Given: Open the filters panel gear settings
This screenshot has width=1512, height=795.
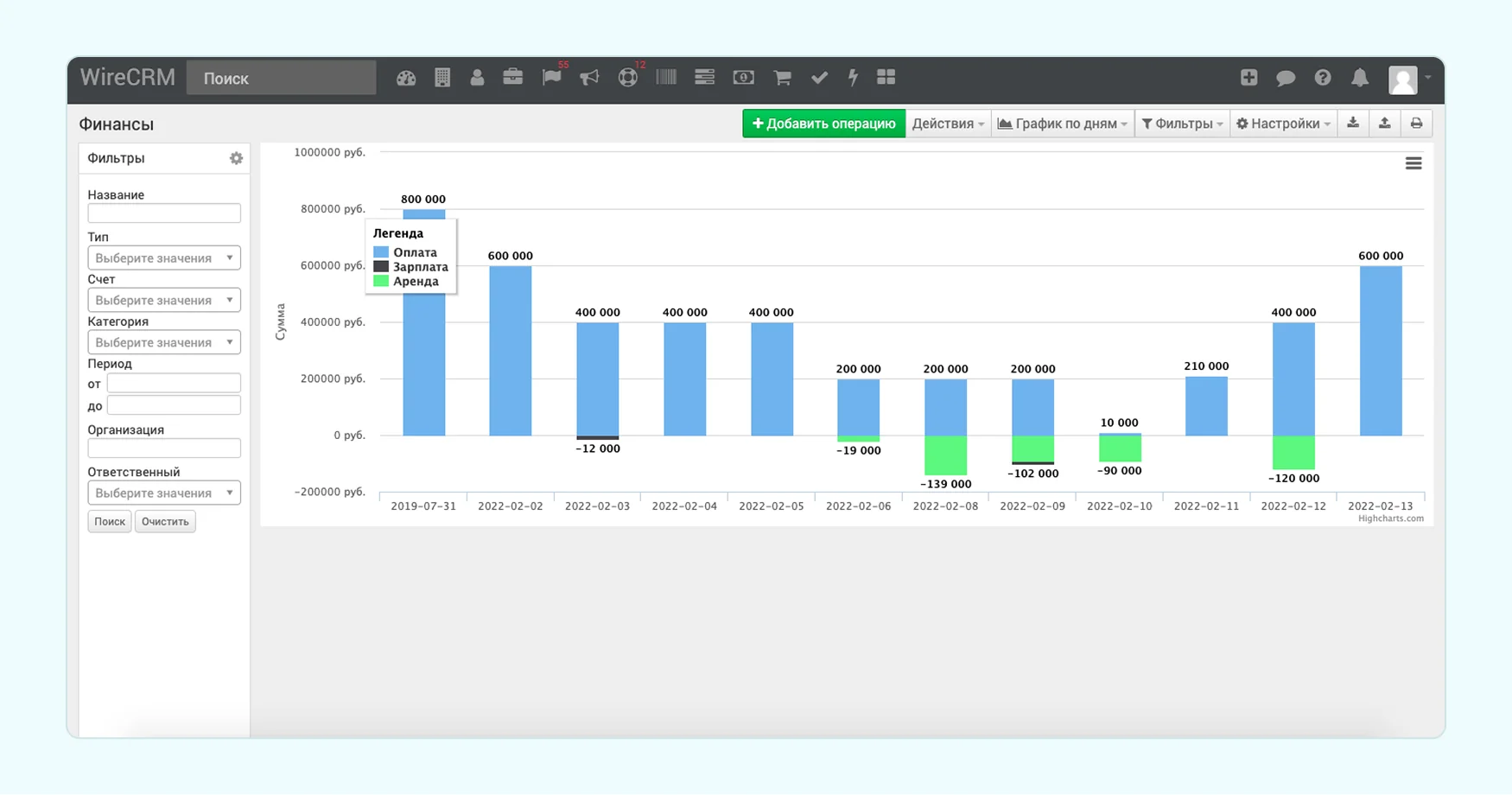Looking at the screenshot, I should pyautogui.click(x=236, y=158).
